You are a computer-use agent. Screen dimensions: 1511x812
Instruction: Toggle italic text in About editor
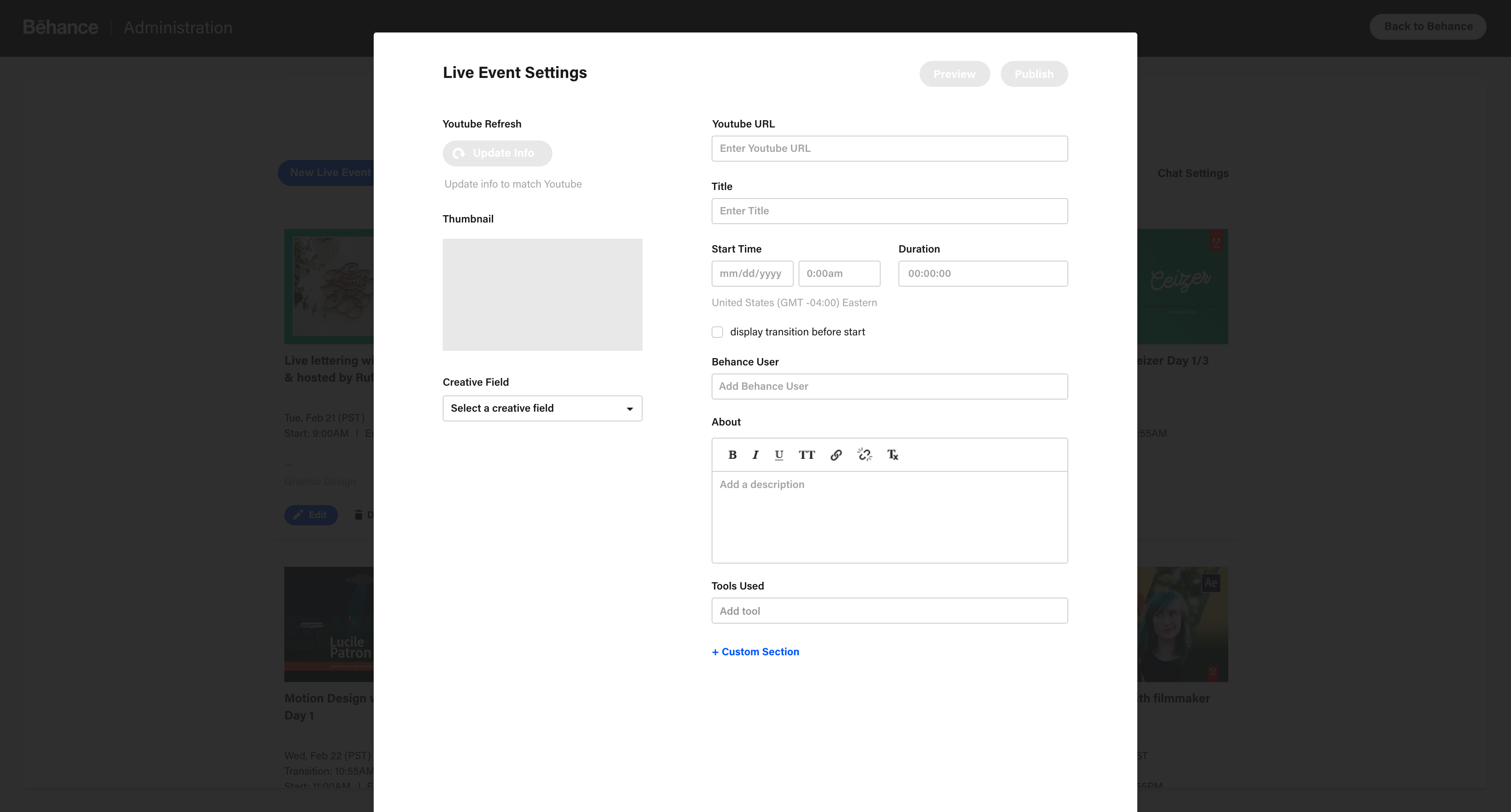point(755,455)
